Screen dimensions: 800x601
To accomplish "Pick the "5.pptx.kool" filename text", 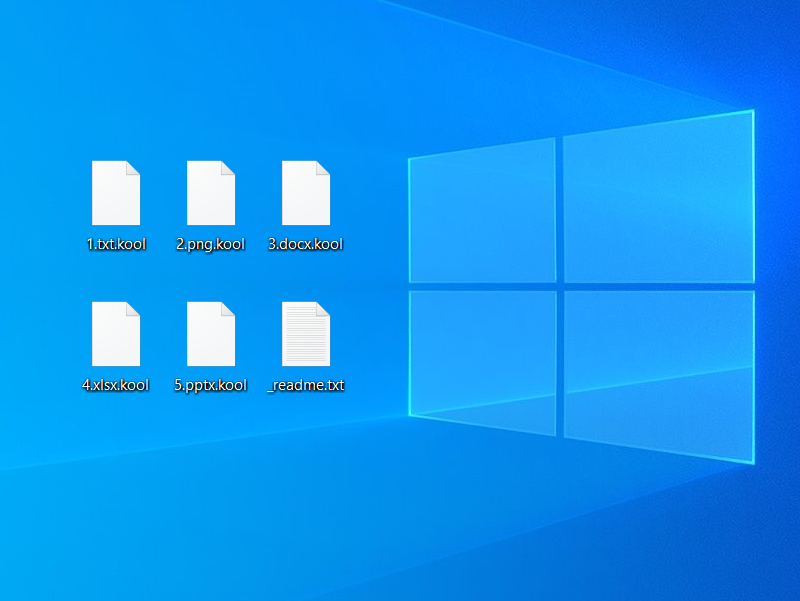I will click(x=211, y=385).
